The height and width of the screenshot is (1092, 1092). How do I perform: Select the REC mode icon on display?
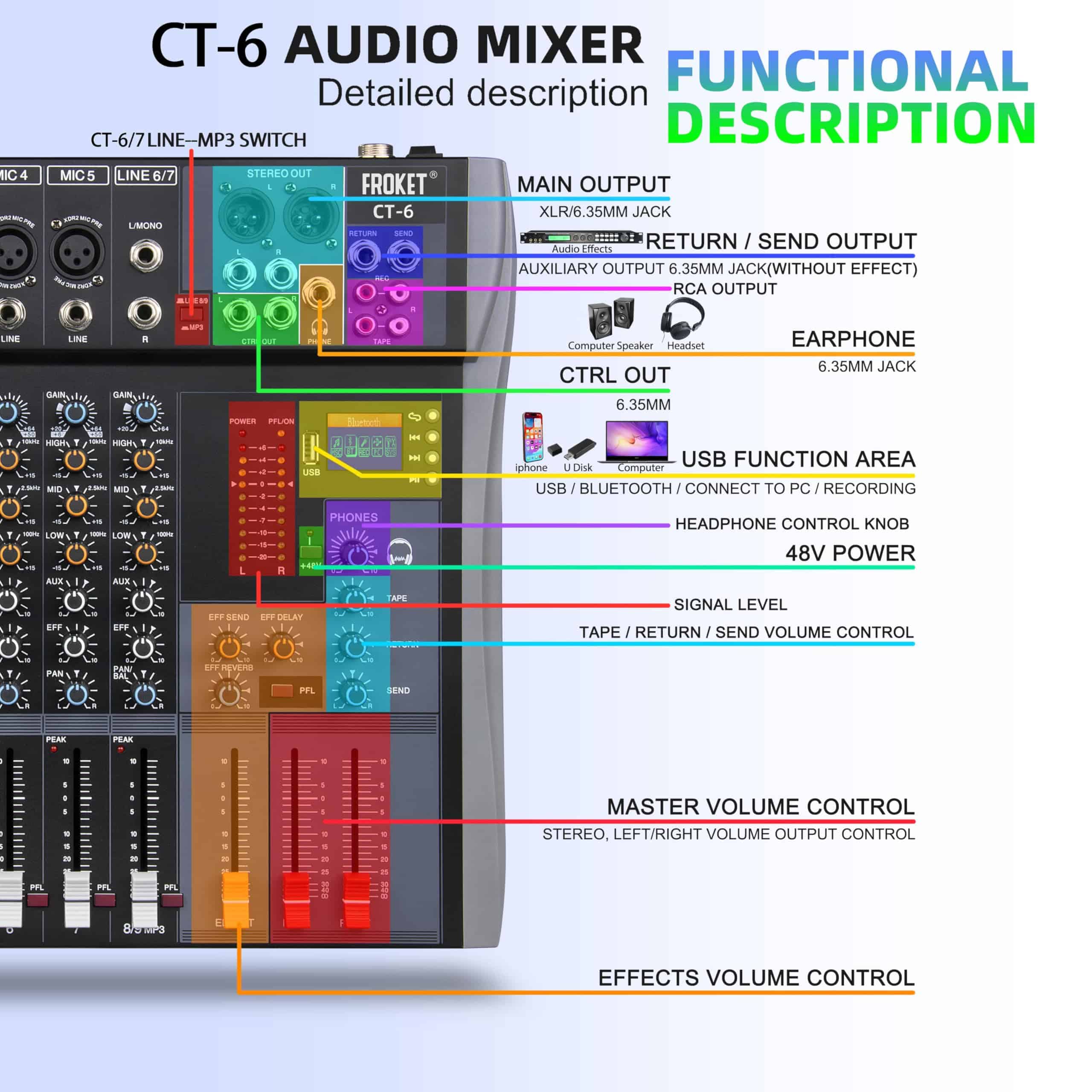364,446
